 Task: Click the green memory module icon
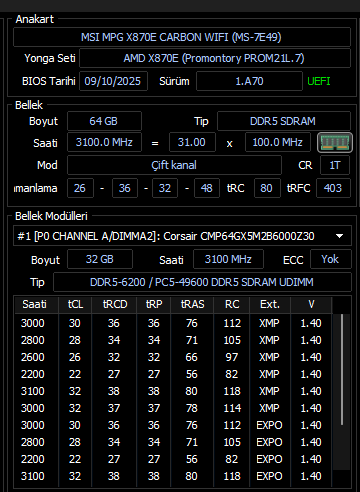pos(335,143)
